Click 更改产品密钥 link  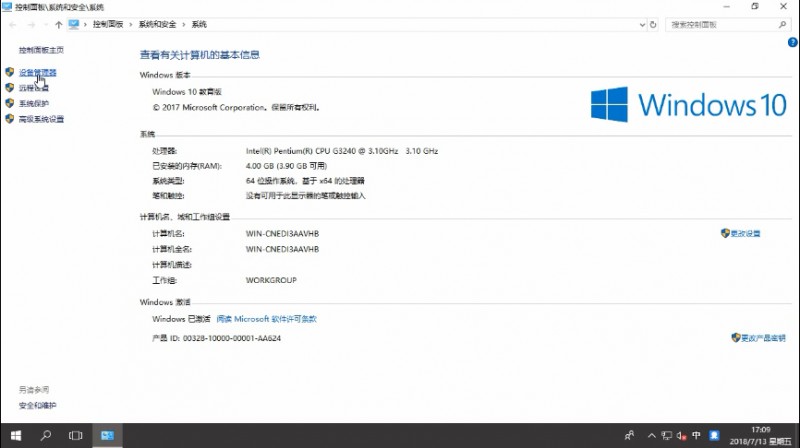[763, 338]
